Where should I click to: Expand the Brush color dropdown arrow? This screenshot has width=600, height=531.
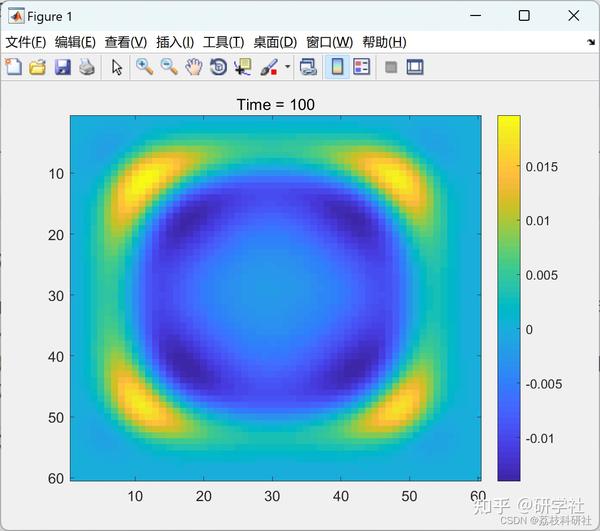pyautogui.click(x=288, y=67)
